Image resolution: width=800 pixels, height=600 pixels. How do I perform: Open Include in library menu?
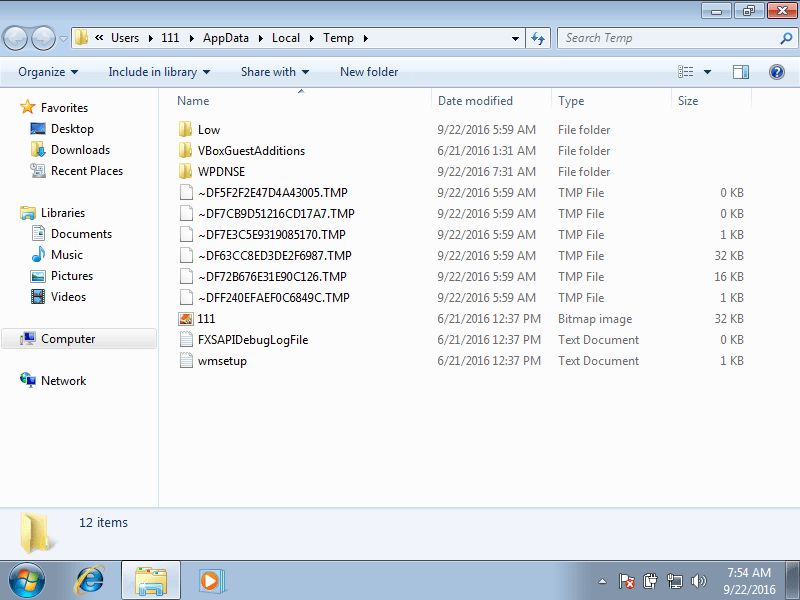[159, 72]
